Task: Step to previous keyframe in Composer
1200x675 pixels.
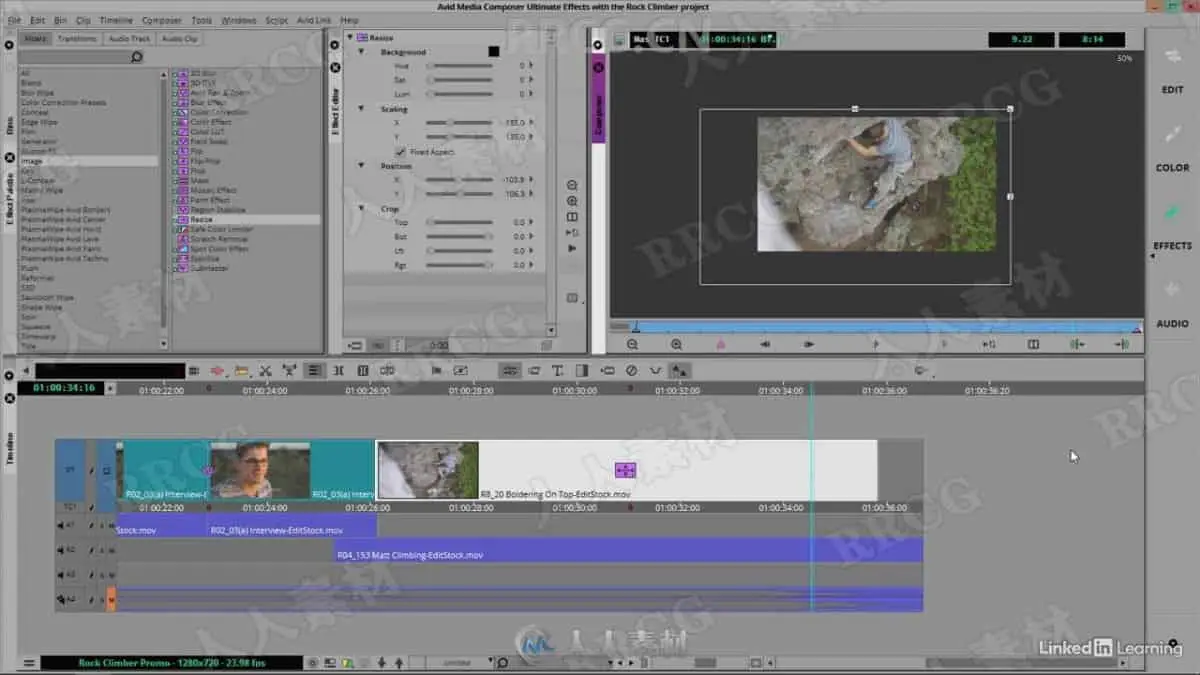Action: pos(765,344)
